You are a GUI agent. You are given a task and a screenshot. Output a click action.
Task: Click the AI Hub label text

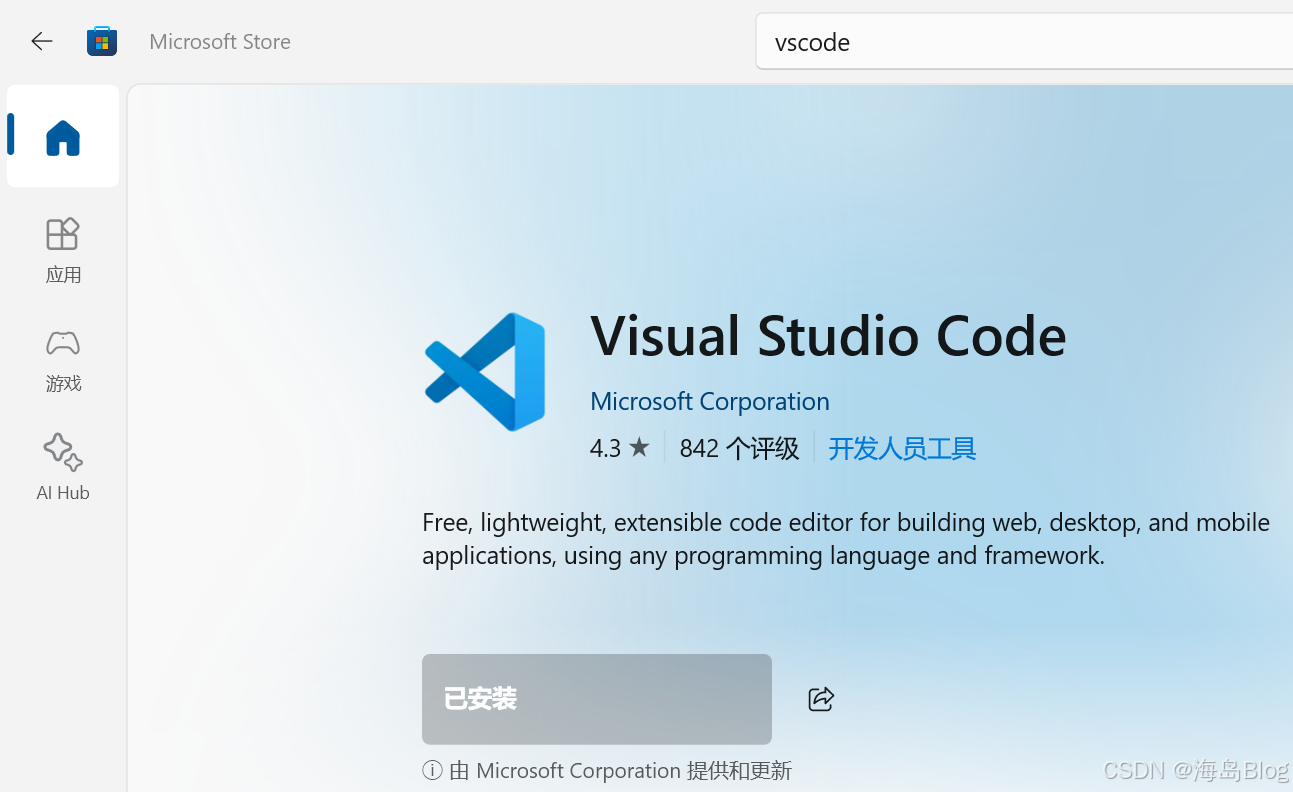click(62, 492)
